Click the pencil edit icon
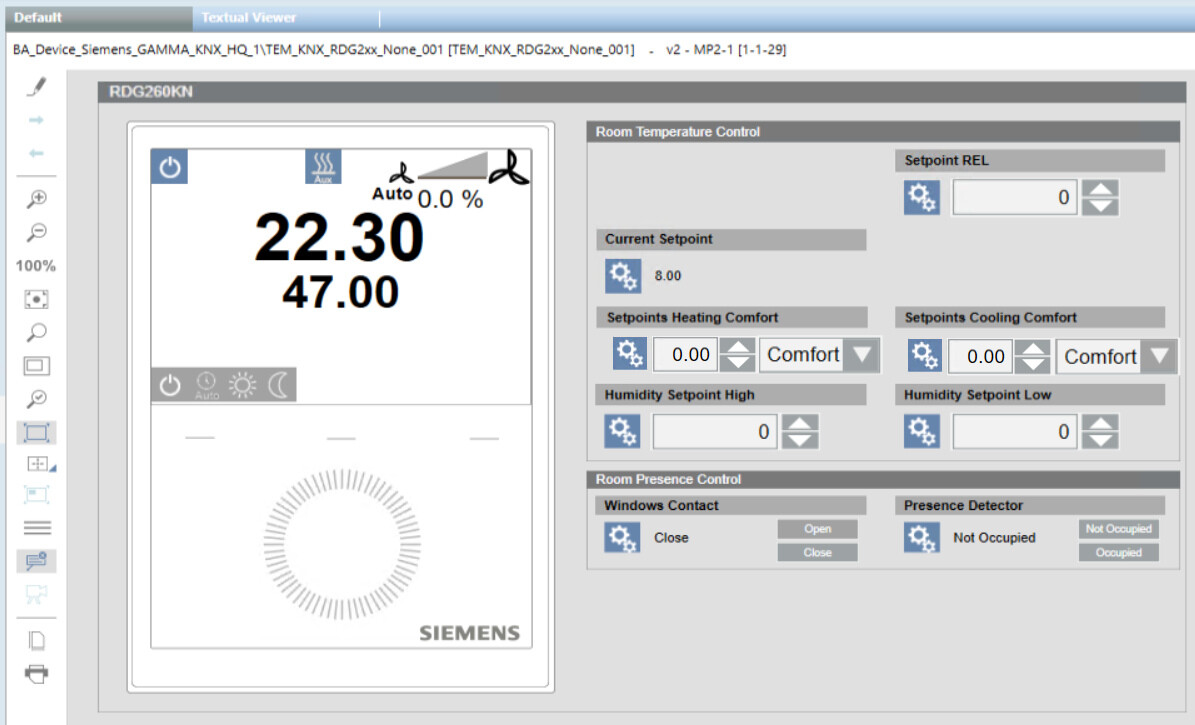1195x725 pixels. [x=37, y=88]
